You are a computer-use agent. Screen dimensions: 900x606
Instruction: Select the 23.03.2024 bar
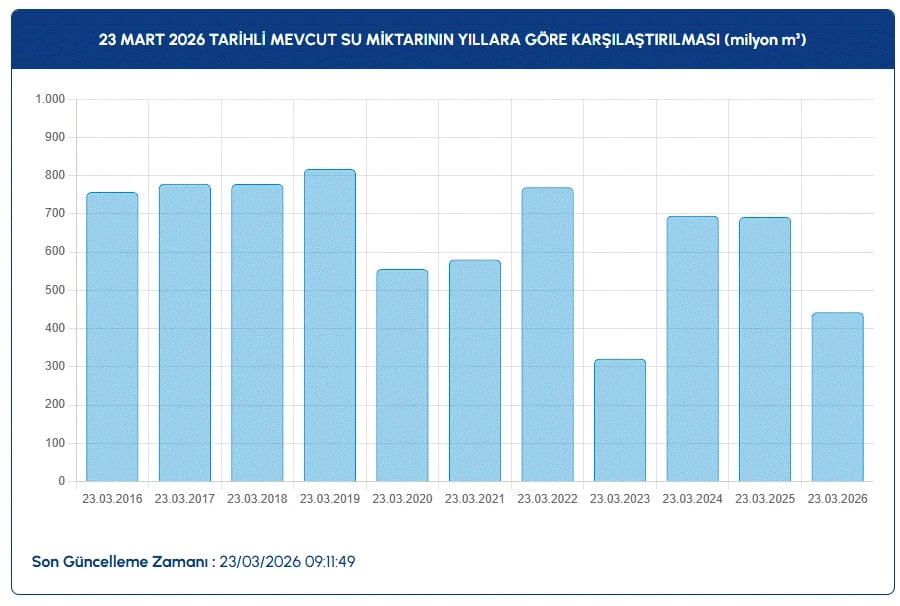coord(693,349)
